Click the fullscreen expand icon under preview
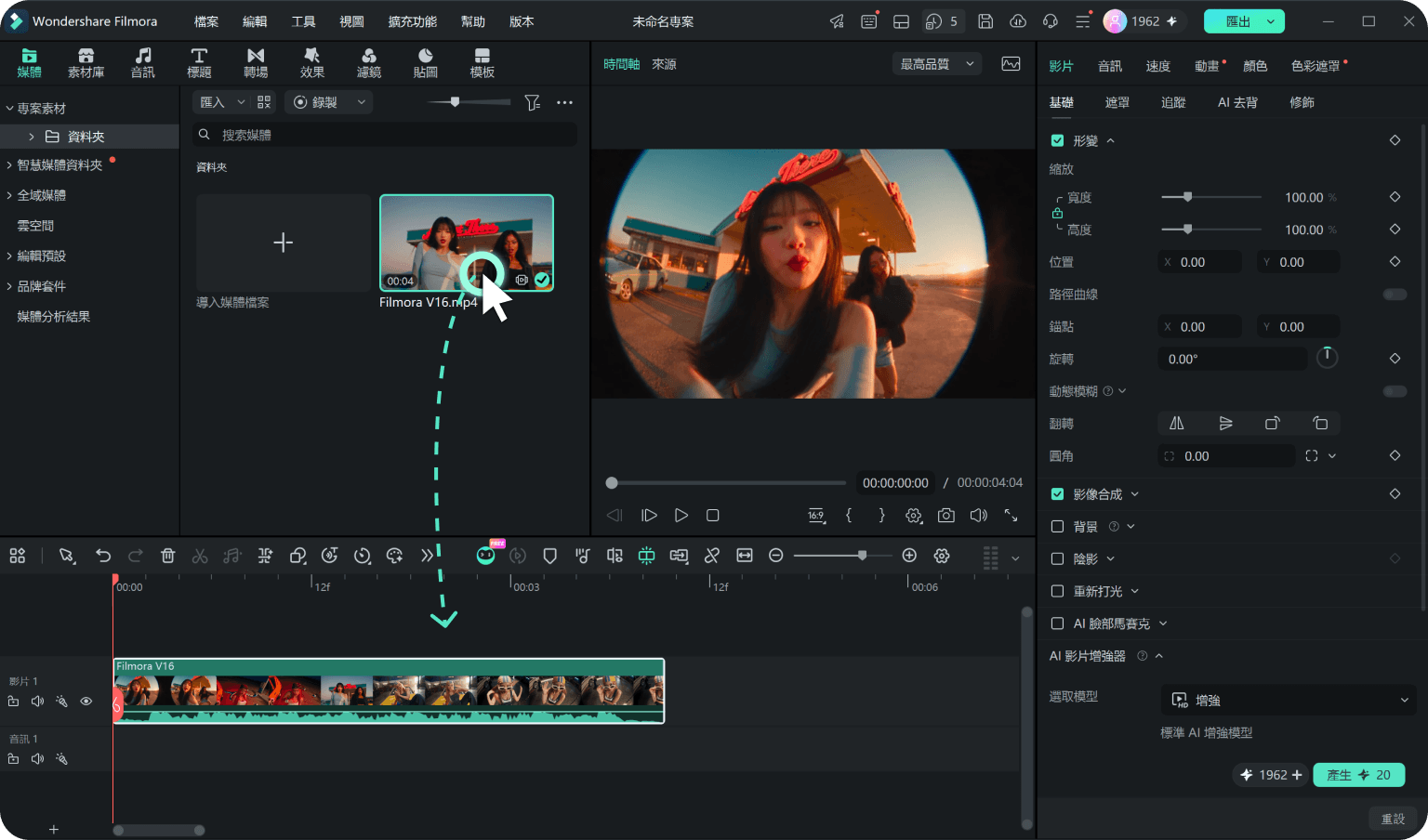The width and height of the screenshot is (1428, 840). coord(1011,515)
